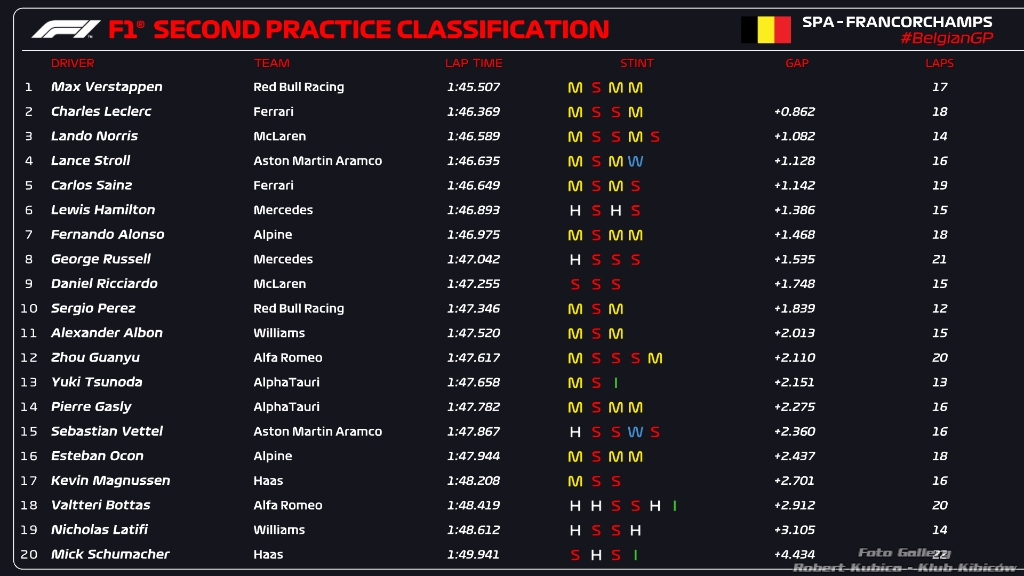Open the #BelgianGP hashtag
Image resolution: width=1024 pixels, height=576 pixels.
945,38
